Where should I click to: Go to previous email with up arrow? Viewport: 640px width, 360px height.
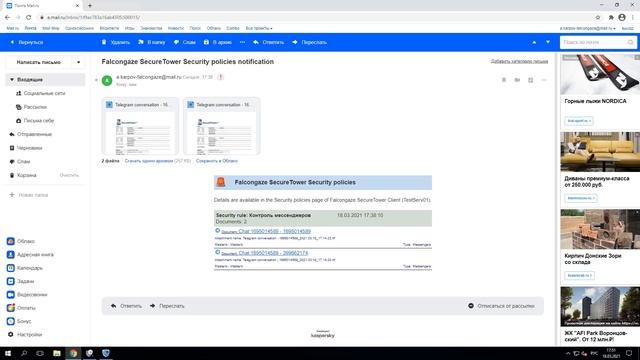click(x=534, y=42)
